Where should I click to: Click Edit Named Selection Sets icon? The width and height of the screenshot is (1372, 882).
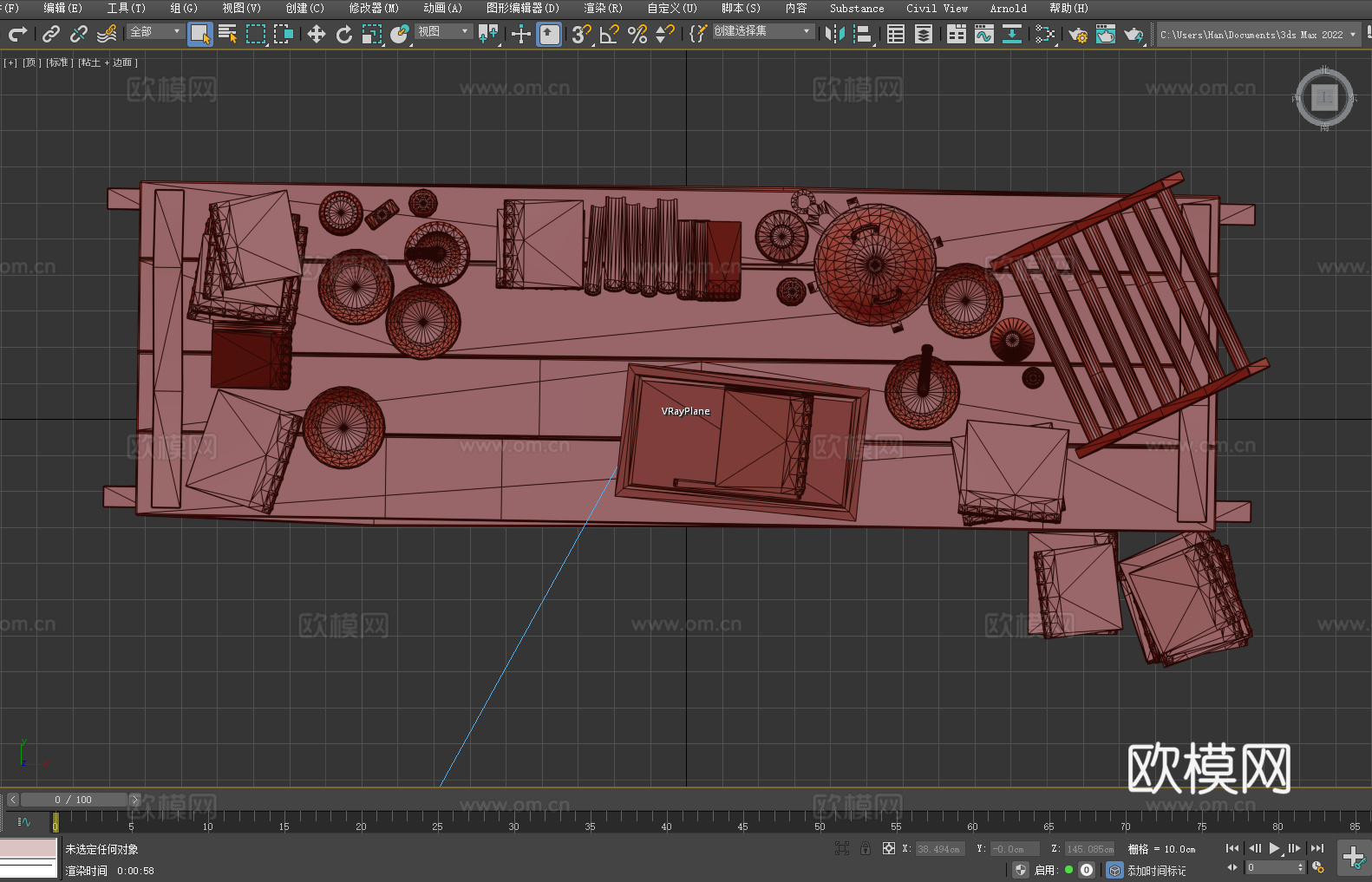(x=698, y=34)
